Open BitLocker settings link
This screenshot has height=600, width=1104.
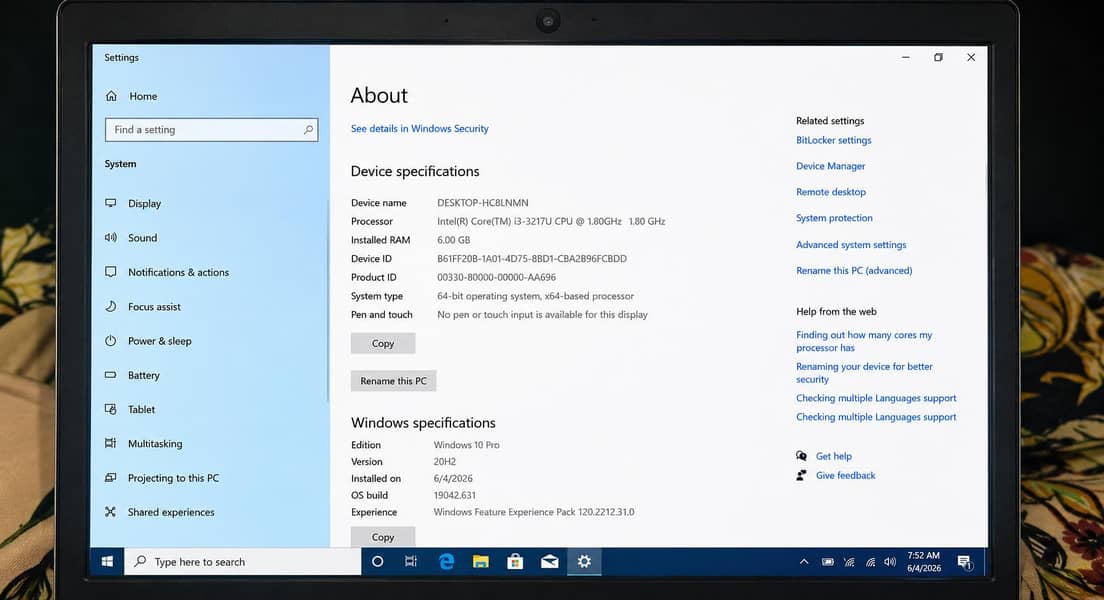point(834,140)
